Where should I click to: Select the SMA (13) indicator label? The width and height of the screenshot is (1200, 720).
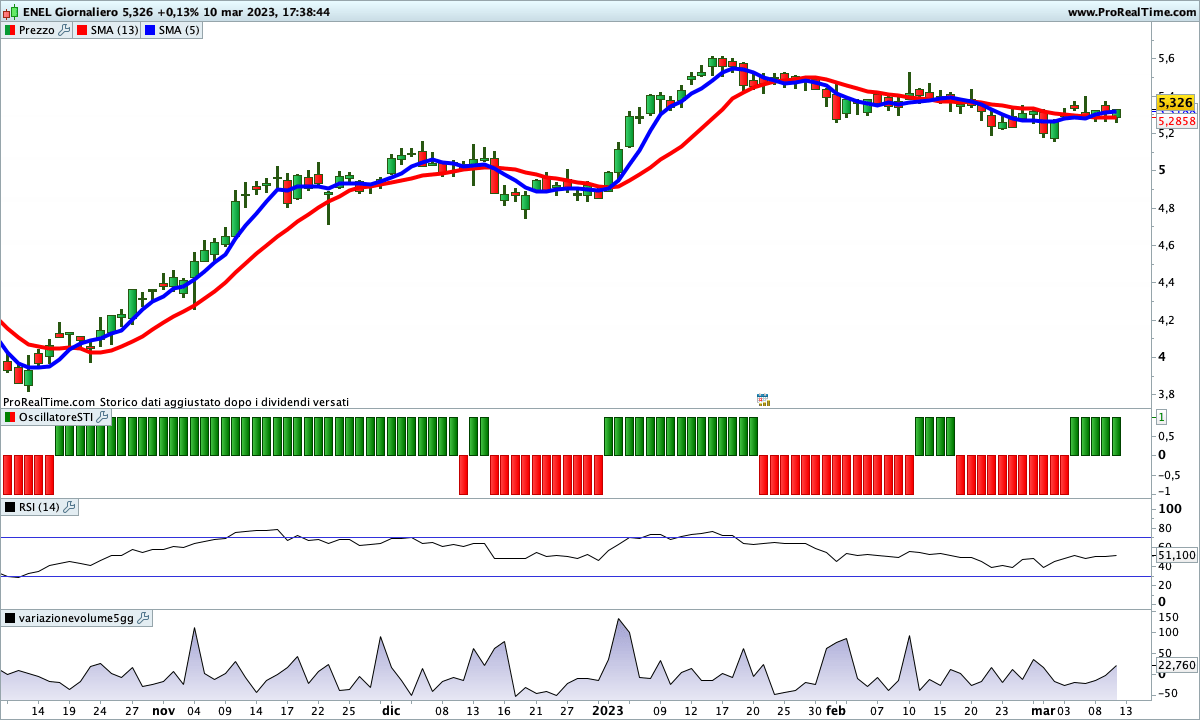[x=114, y=30]
